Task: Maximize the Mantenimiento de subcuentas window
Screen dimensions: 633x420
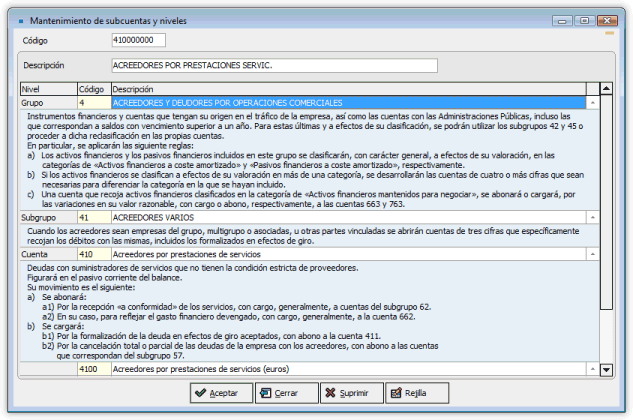Action: click(586, 20)
